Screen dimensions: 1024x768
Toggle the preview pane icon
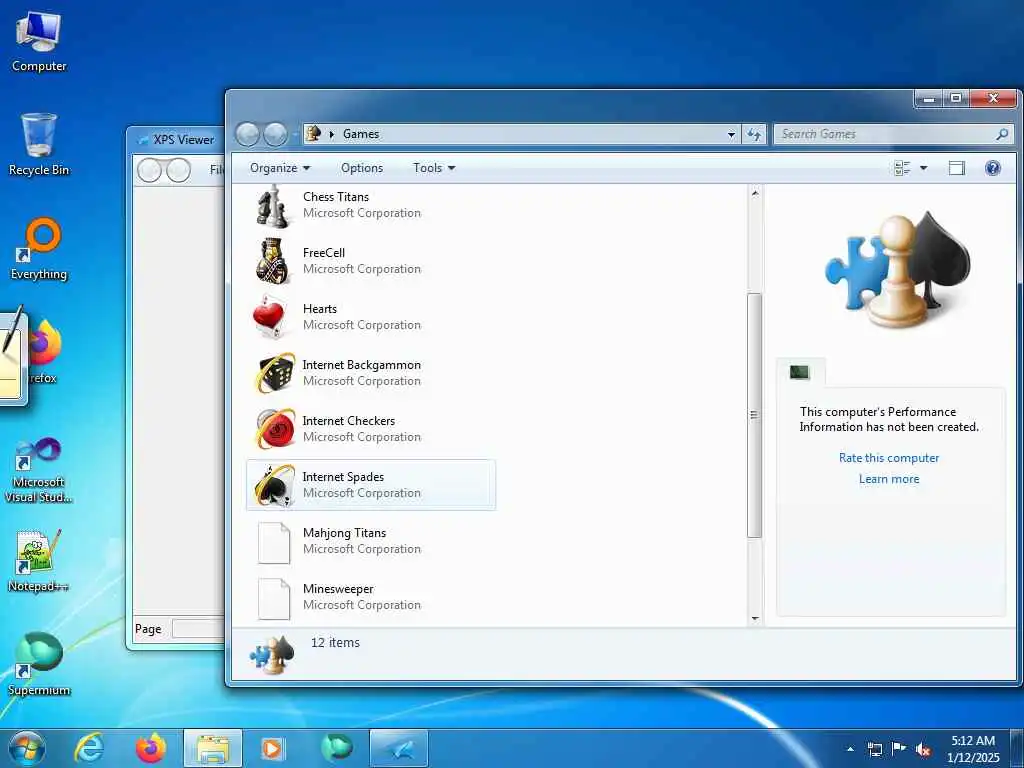[957, 168]
